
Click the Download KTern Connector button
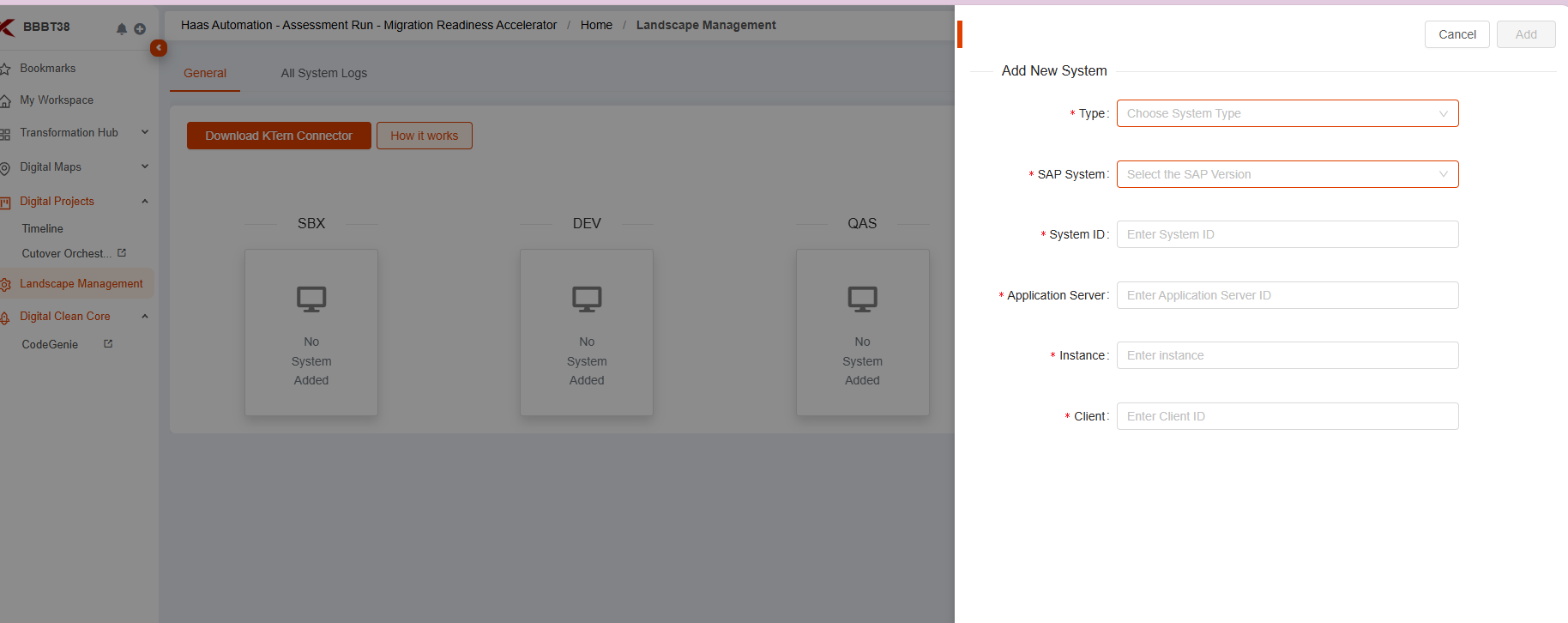coord(279,136)
